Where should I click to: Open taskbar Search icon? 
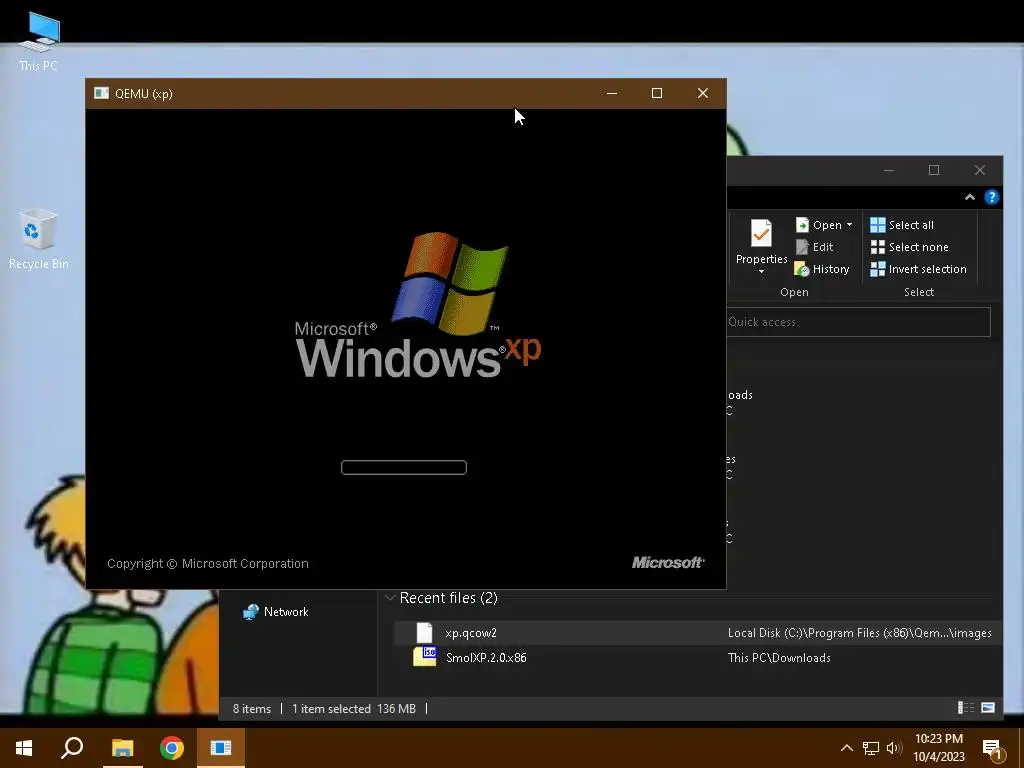tap(72, 748)
